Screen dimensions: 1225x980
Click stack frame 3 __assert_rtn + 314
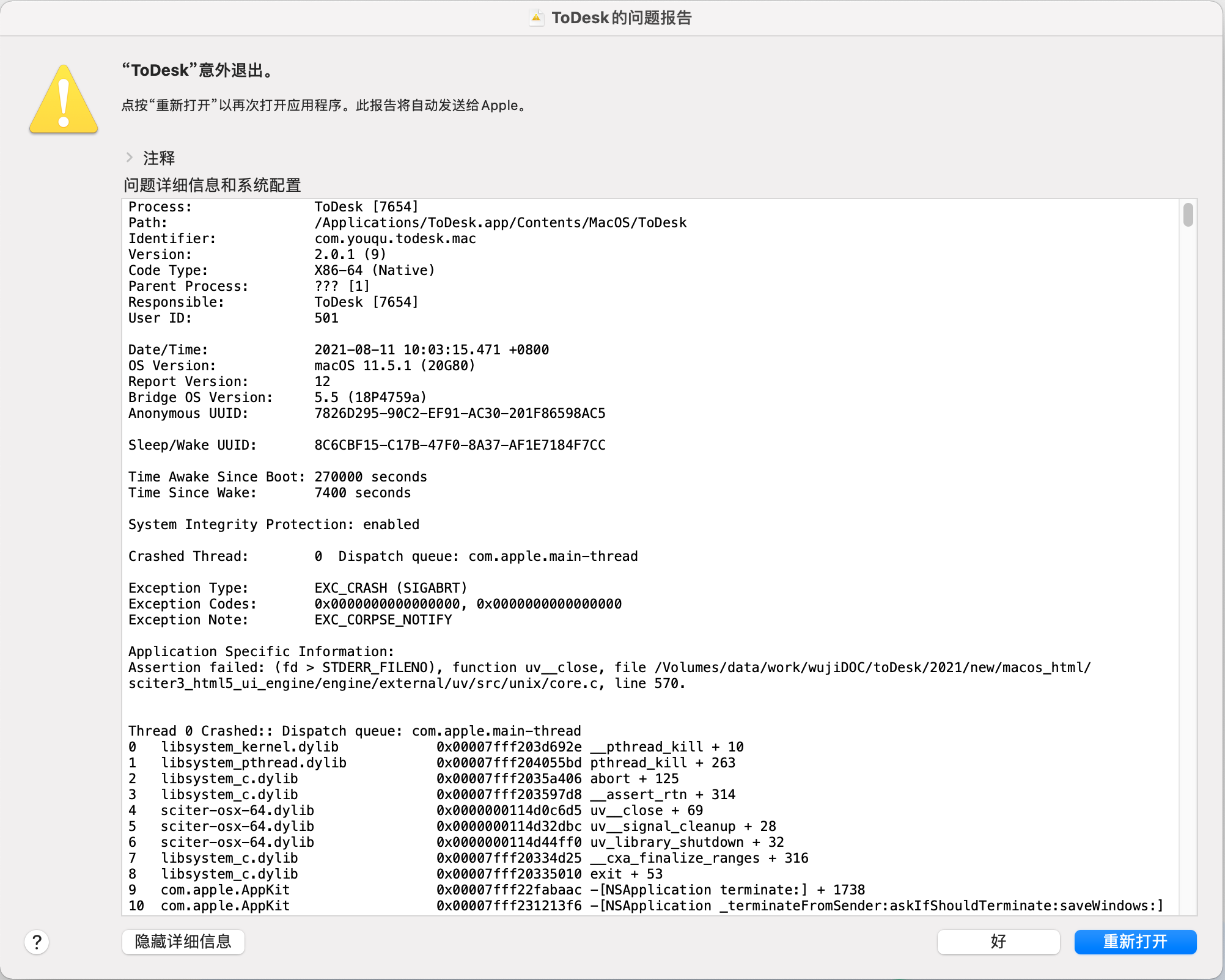432,794
